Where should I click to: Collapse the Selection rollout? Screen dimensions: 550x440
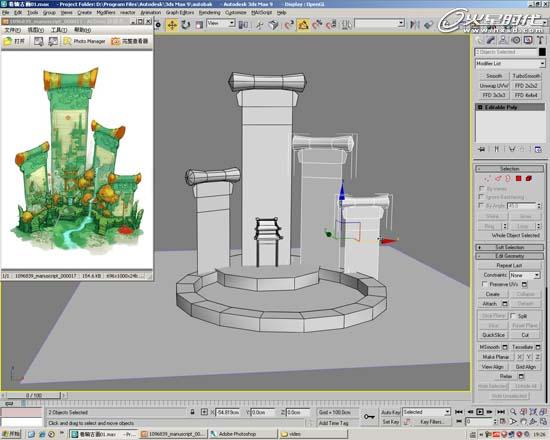click(x=509, y=169)
